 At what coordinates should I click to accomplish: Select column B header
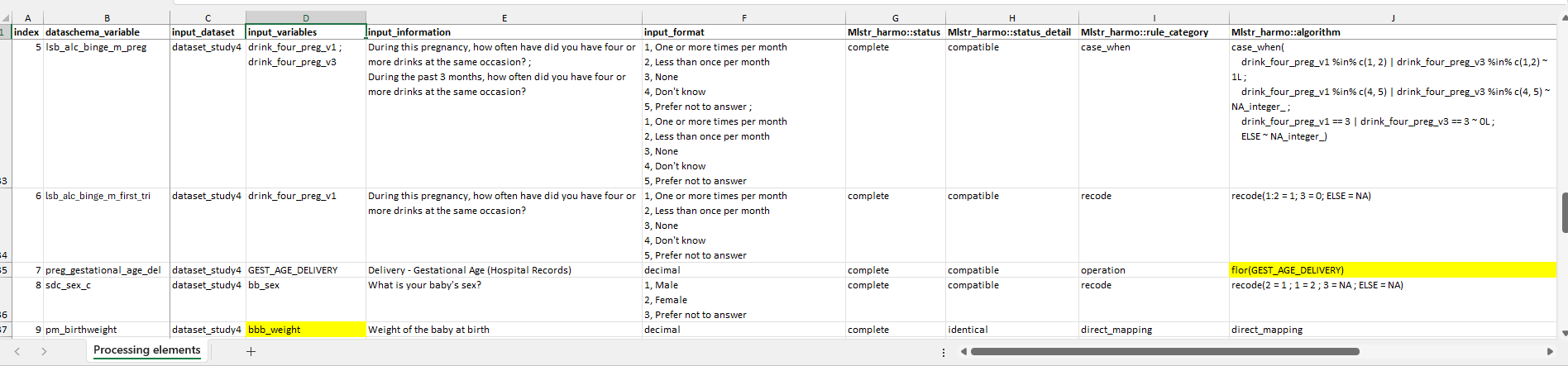click(x=107, y=17)
